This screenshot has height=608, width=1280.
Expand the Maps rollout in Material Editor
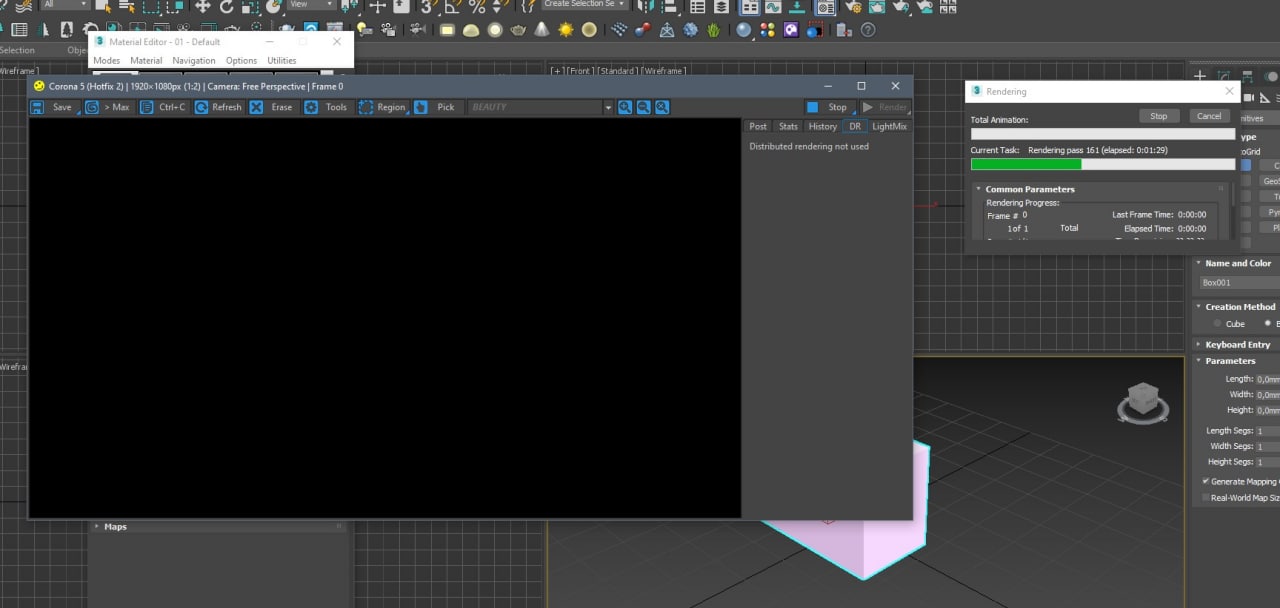(x=115, y=526)
